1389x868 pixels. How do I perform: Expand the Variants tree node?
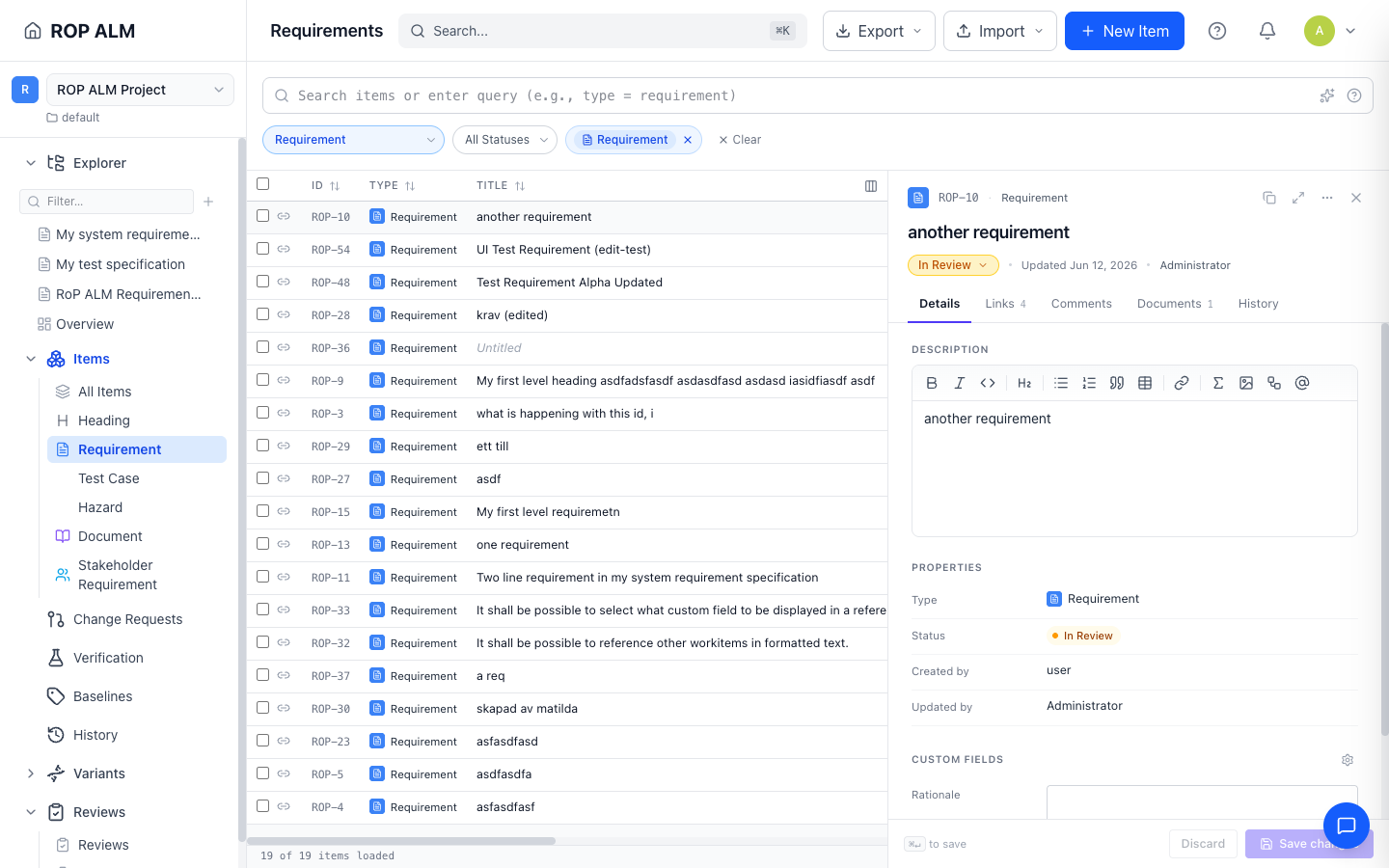click(31, 773)
